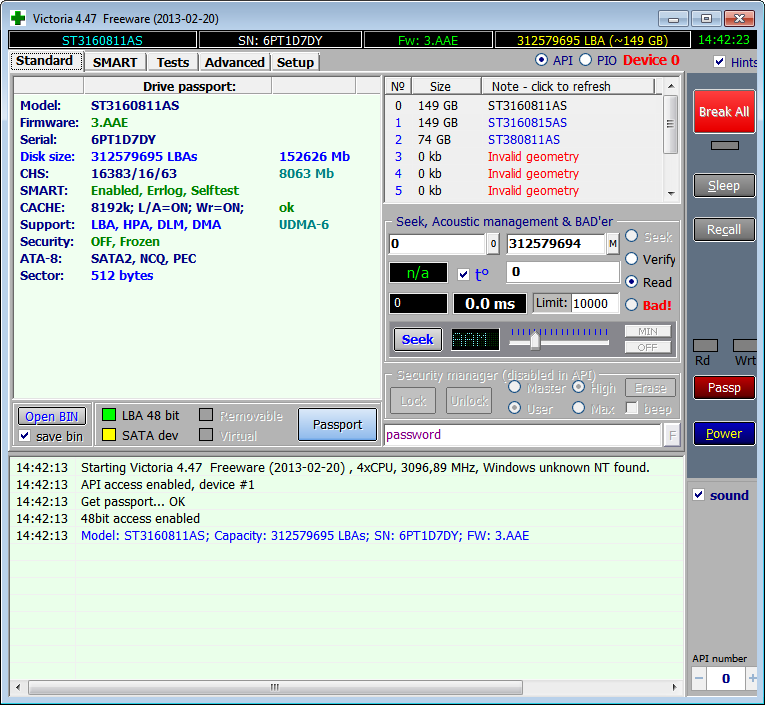Click log line Get passport... OK
Viewport: 765px width, 705px height.
pos(133,502)
